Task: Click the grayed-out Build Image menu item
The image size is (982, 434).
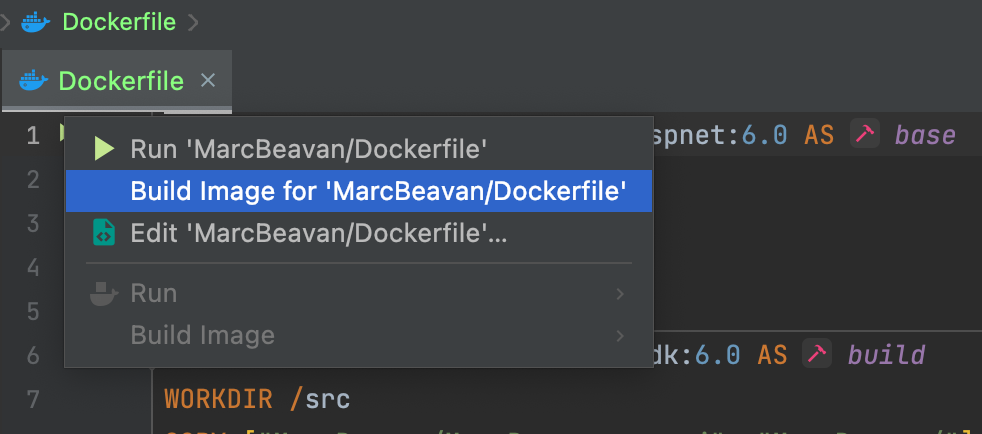Action: coord(202,336)
